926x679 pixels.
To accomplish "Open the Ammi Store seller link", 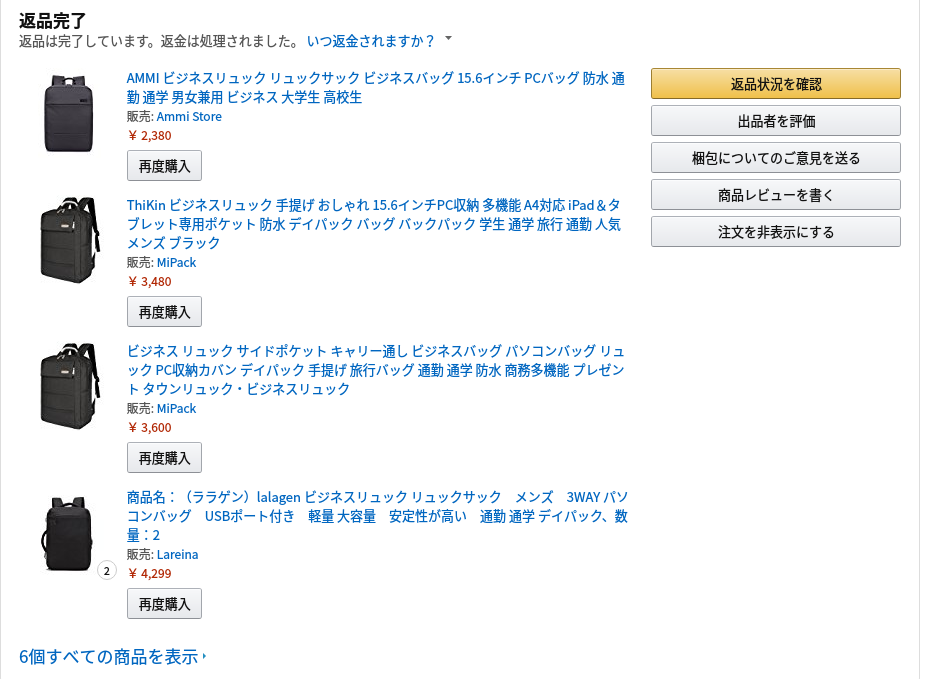I will (x=189, y=117).
